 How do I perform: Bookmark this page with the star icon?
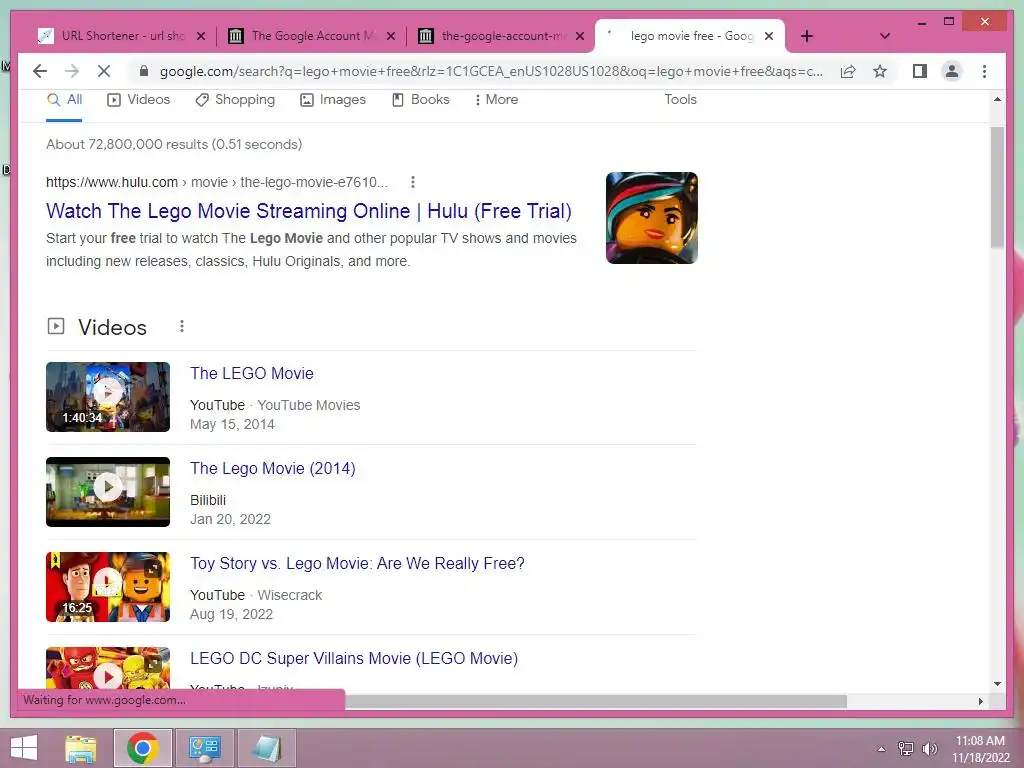(880, 71)
